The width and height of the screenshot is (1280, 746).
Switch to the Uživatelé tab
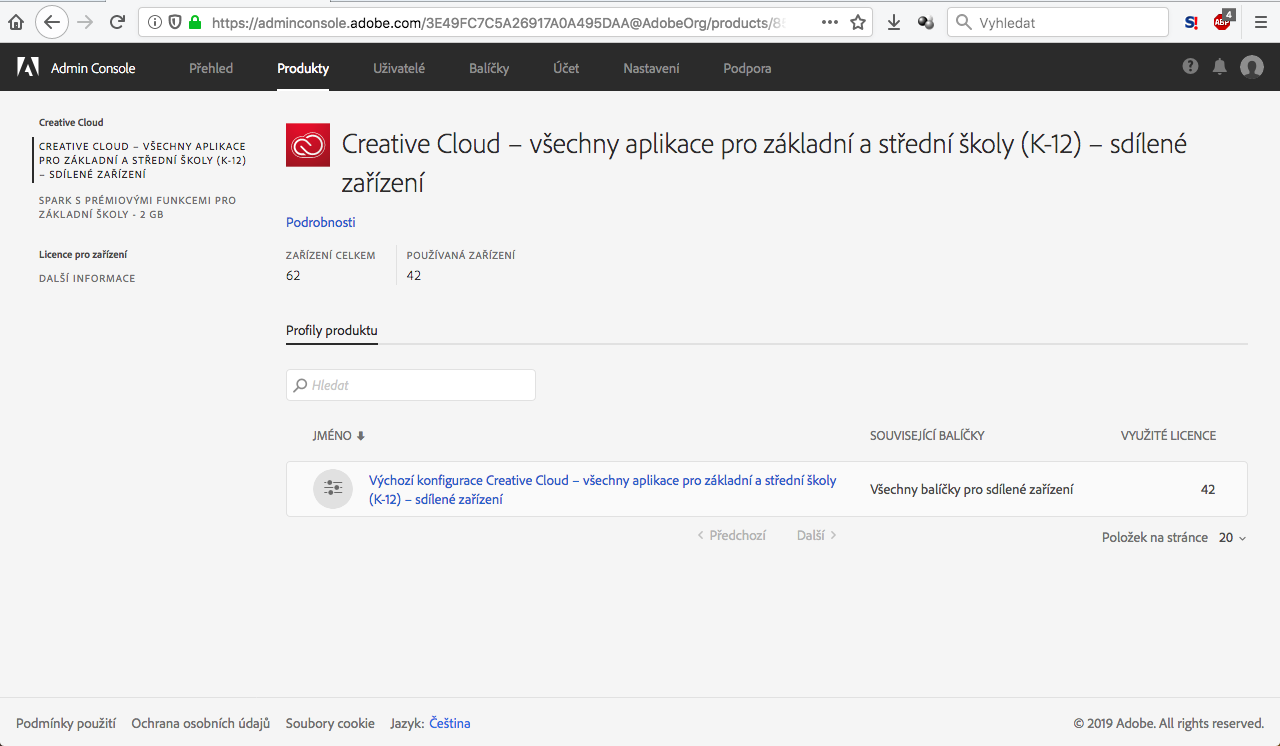pyautogui.click(x=399, y=68)
